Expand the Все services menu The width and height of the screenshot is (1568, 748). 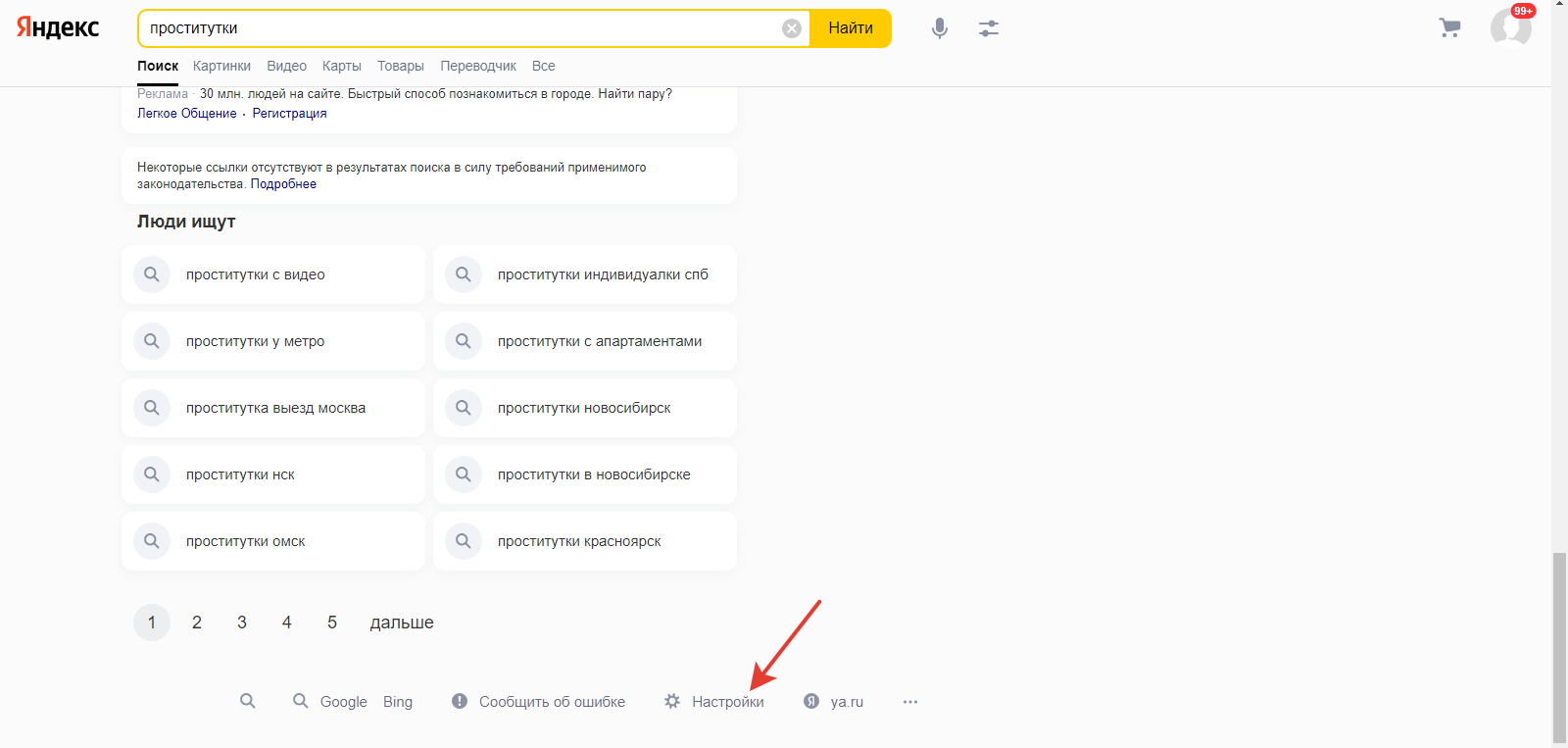click(x=543, y=66)
